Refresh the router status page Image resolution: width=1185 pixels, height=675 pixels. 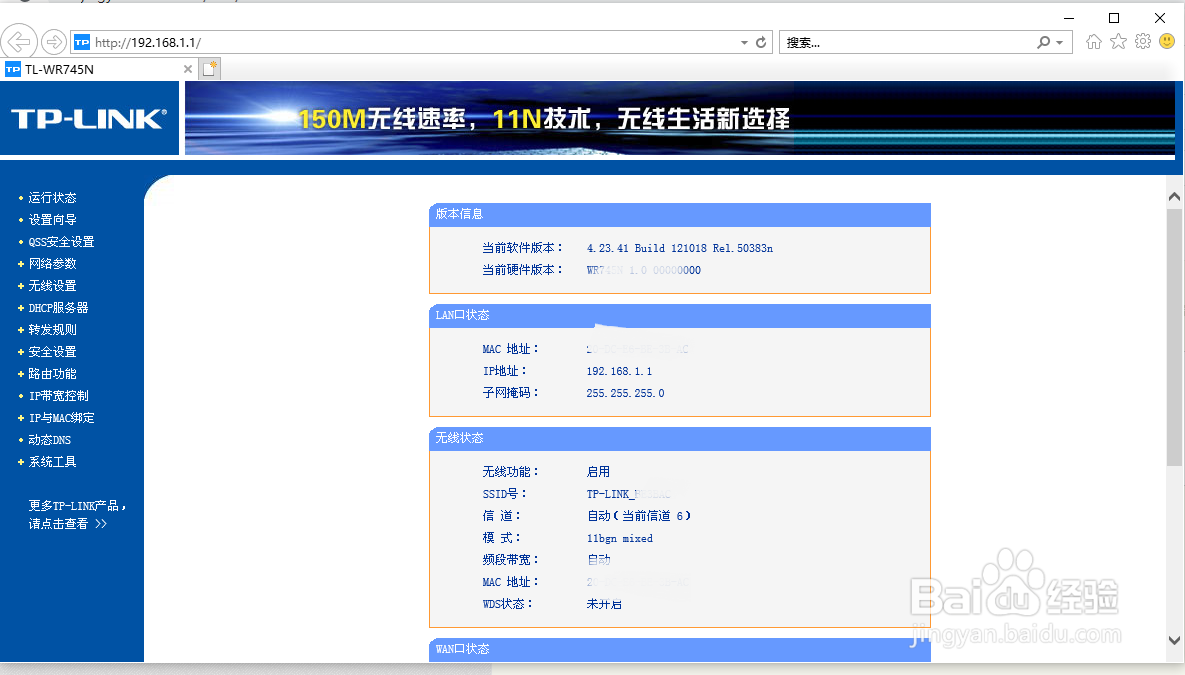(x=760, y=42)
